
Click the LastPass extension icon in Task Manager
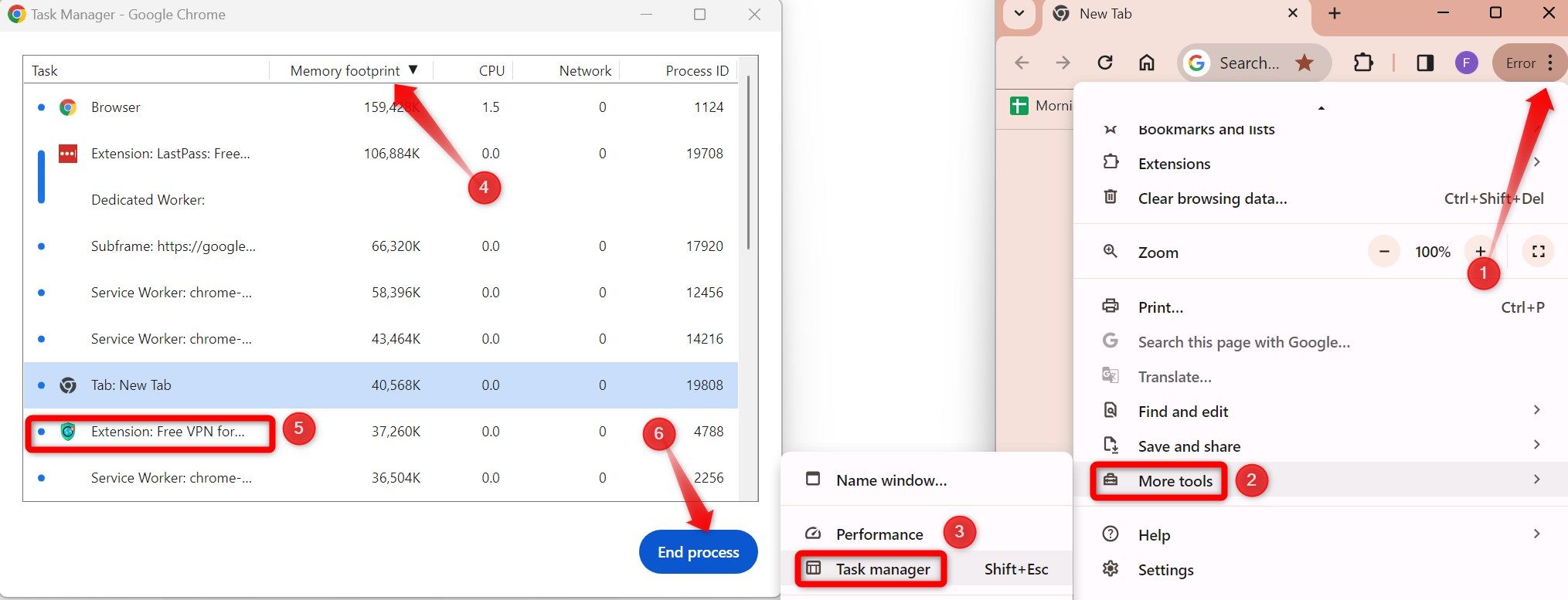click(x=68, y=154)
